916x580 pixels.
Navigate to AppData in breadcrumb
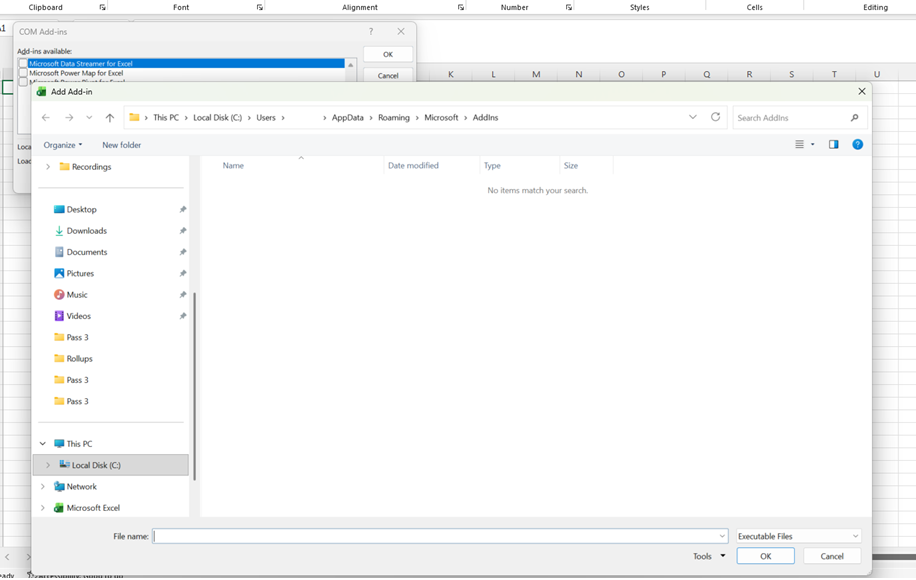[348, 117]
